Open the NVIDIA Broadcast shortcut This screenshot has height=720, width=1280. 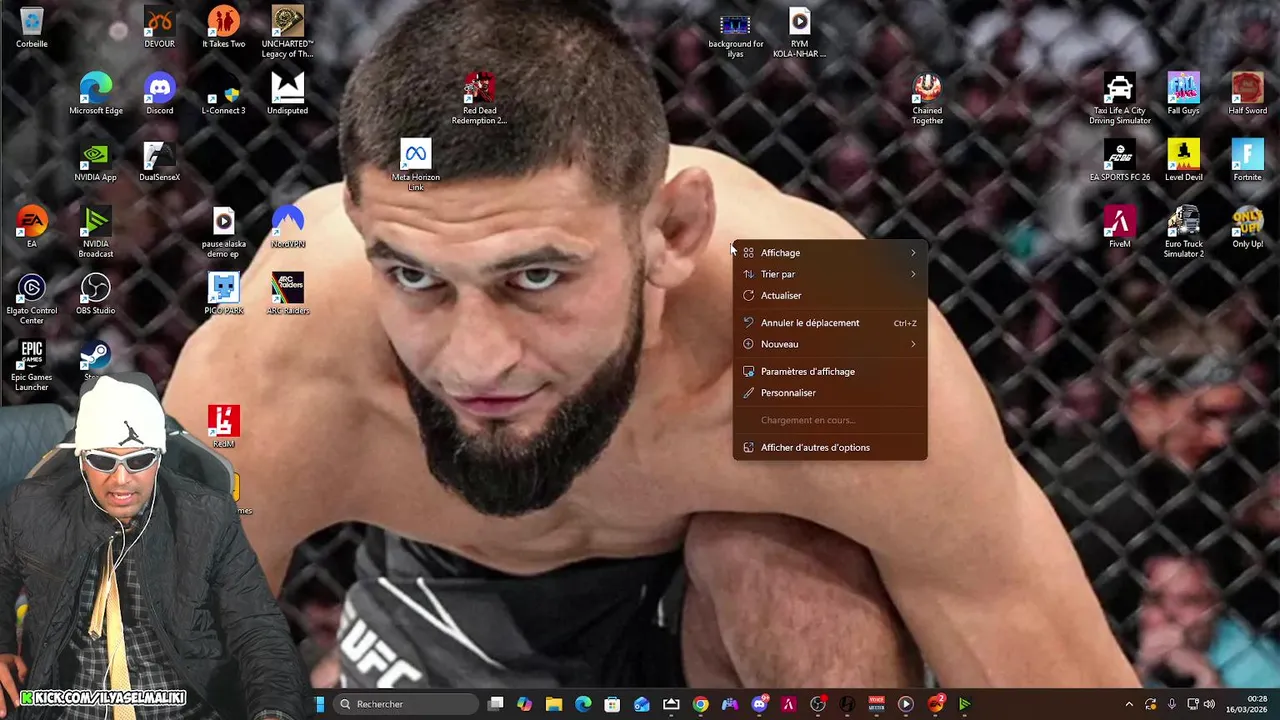tap(95, 232)
